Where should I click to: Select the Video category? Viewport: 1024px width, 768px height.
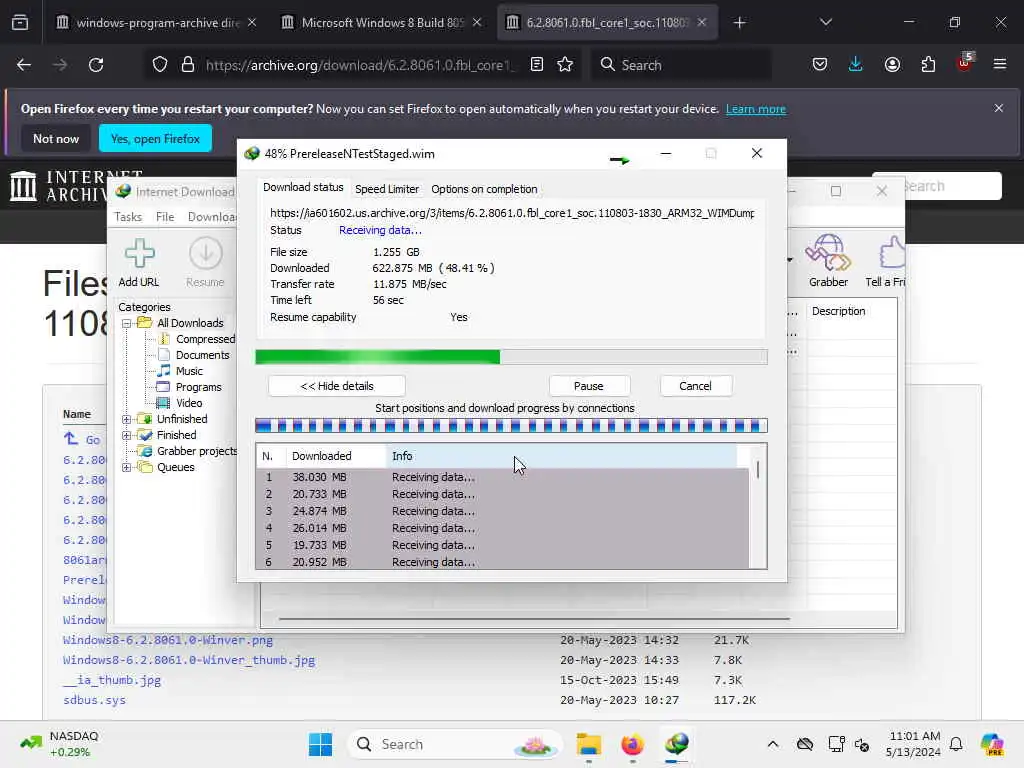(x=189, y=403)
